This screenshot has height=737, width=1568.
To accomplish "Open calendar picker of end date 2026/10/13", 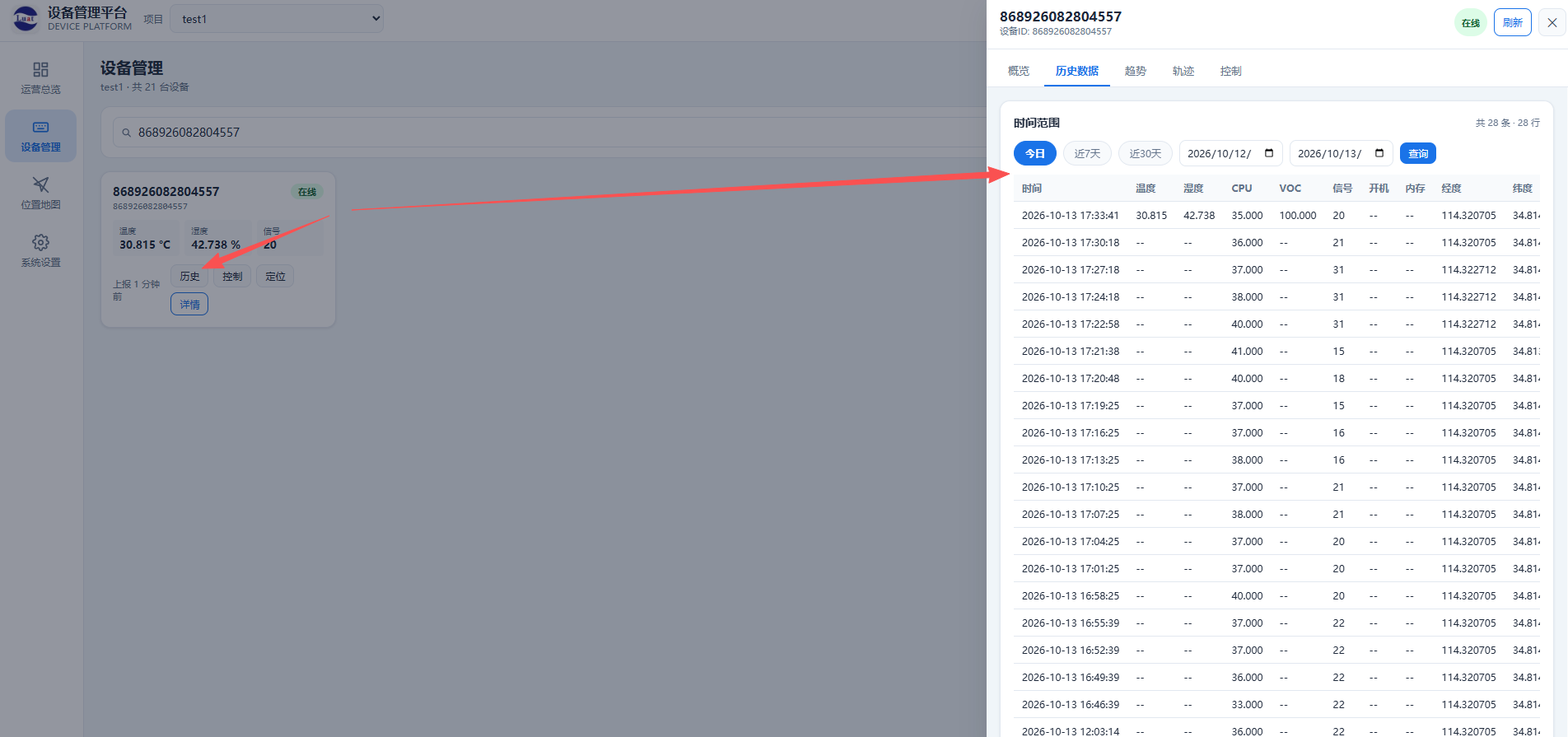I will click(x=1379, y=153).
